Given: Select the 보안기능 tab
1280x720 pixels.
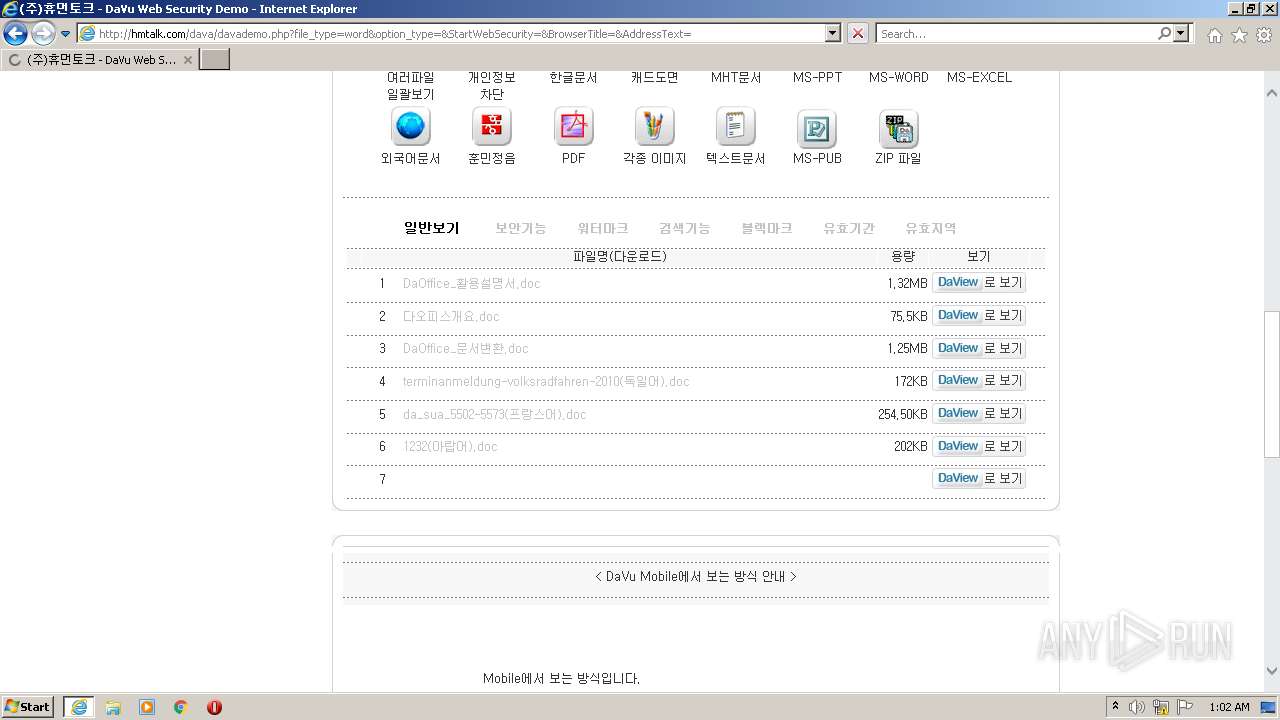Looking at the screenshot, I should (x=521, y=228).
